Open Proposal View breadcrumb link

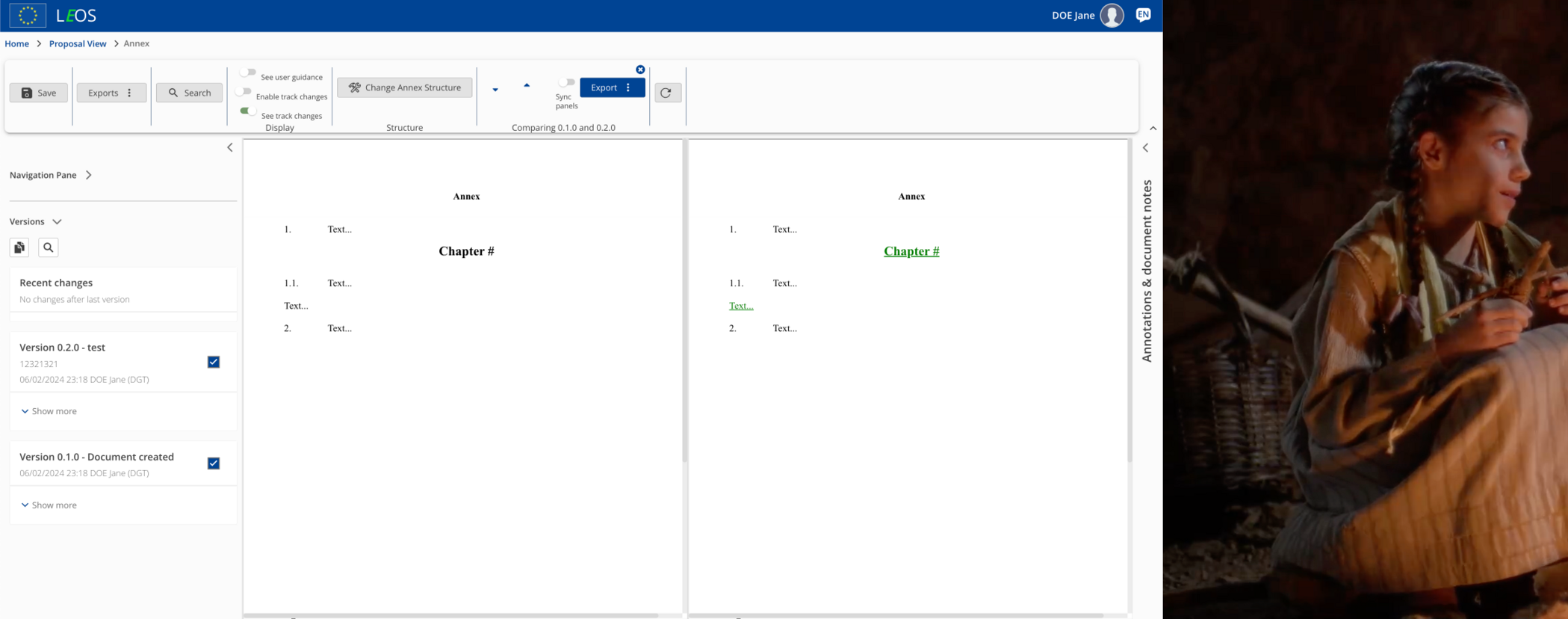tap(78, 43)
